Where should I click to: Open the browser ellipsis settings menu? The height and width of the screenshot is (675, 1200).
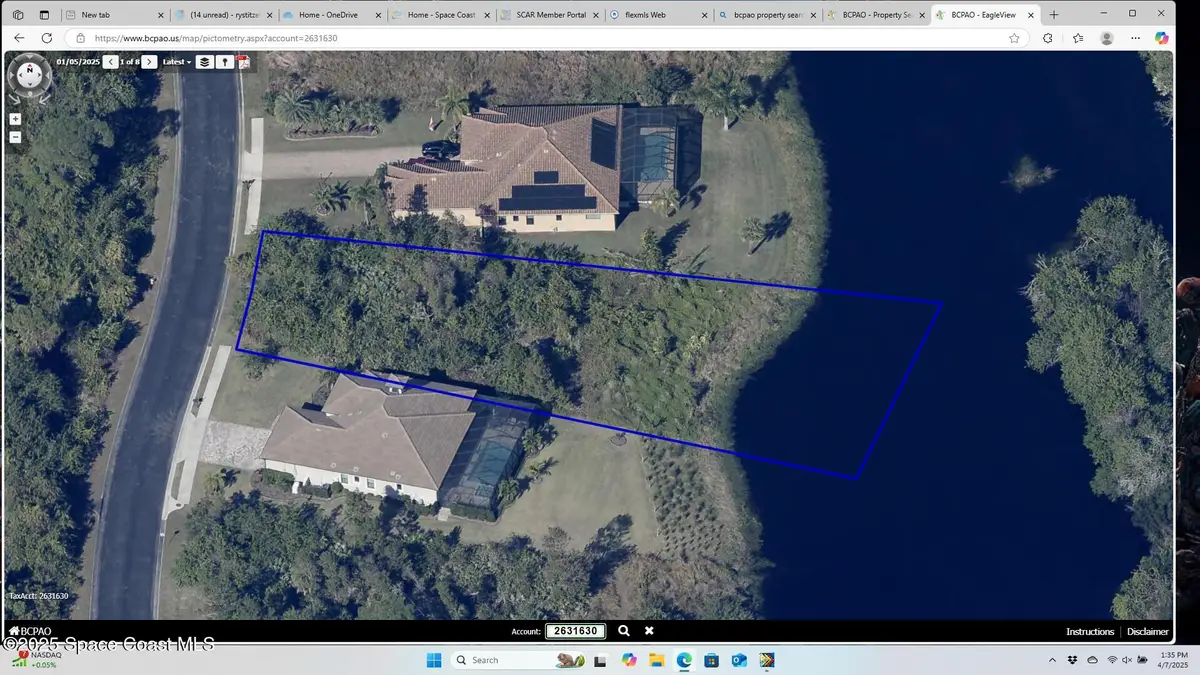click(x=1135, y=38)
